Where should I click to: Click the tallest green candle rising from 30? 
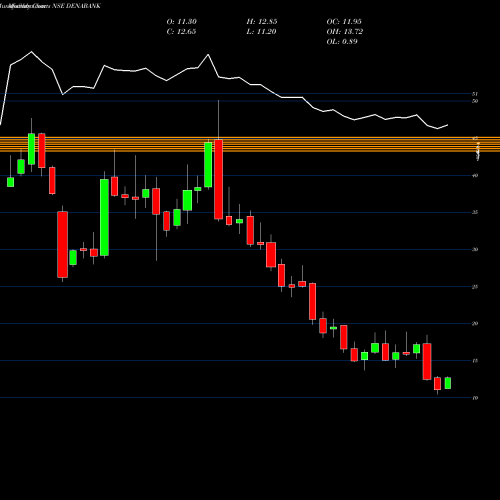(104, 217)
